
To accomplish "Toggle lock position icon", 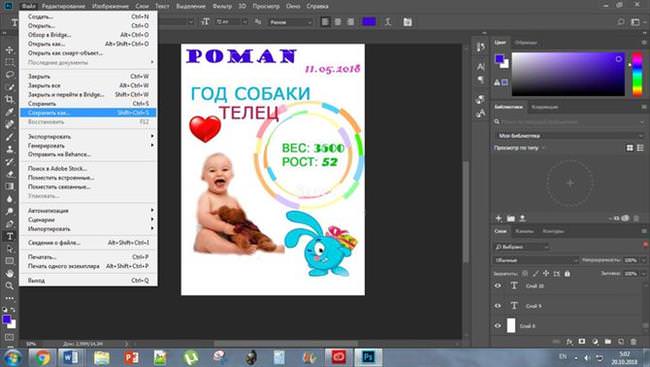I will tap(546, 274).
